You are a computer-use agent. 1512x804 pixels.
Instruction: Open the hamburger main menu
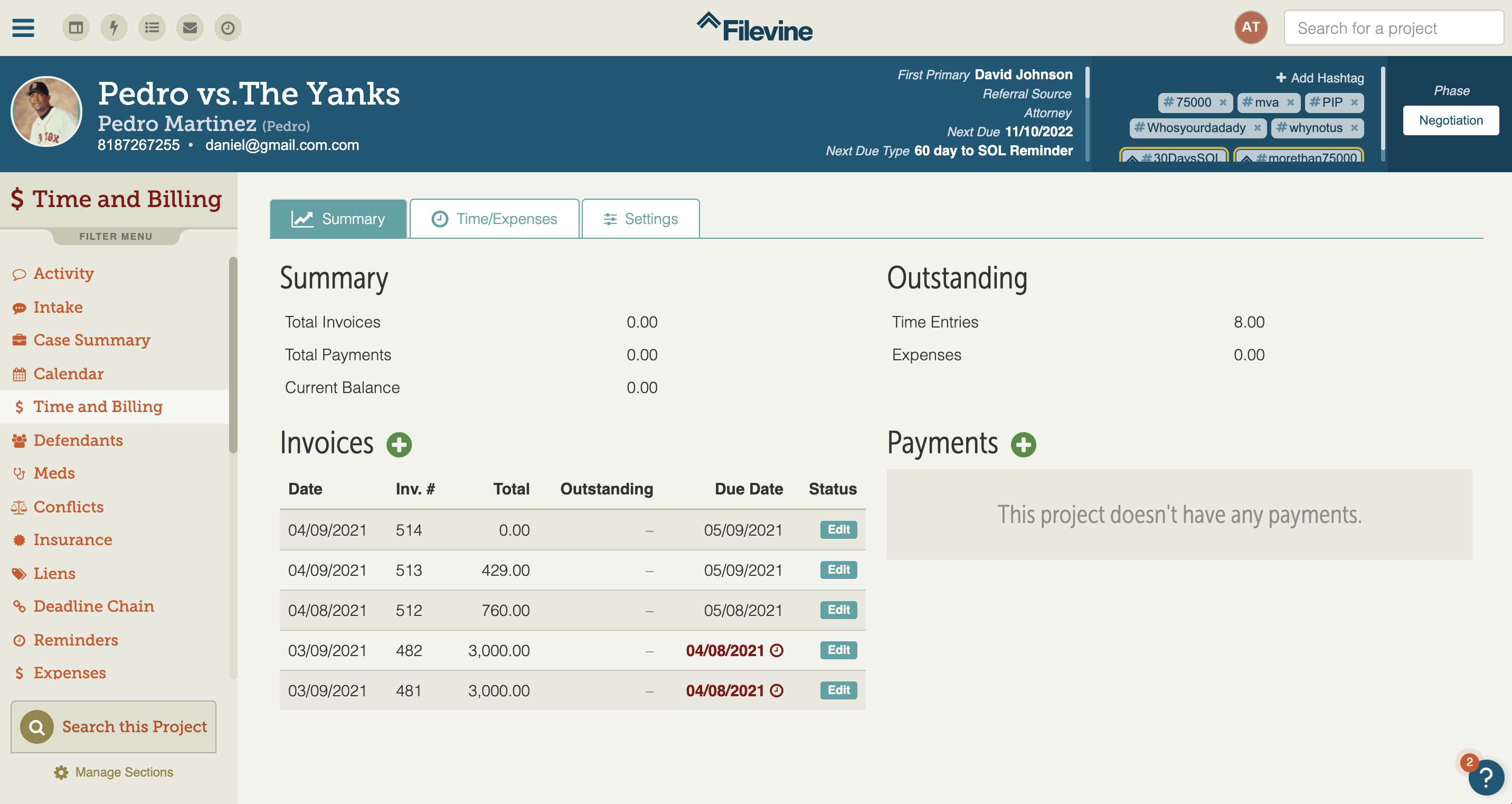[x=23, y=27]
